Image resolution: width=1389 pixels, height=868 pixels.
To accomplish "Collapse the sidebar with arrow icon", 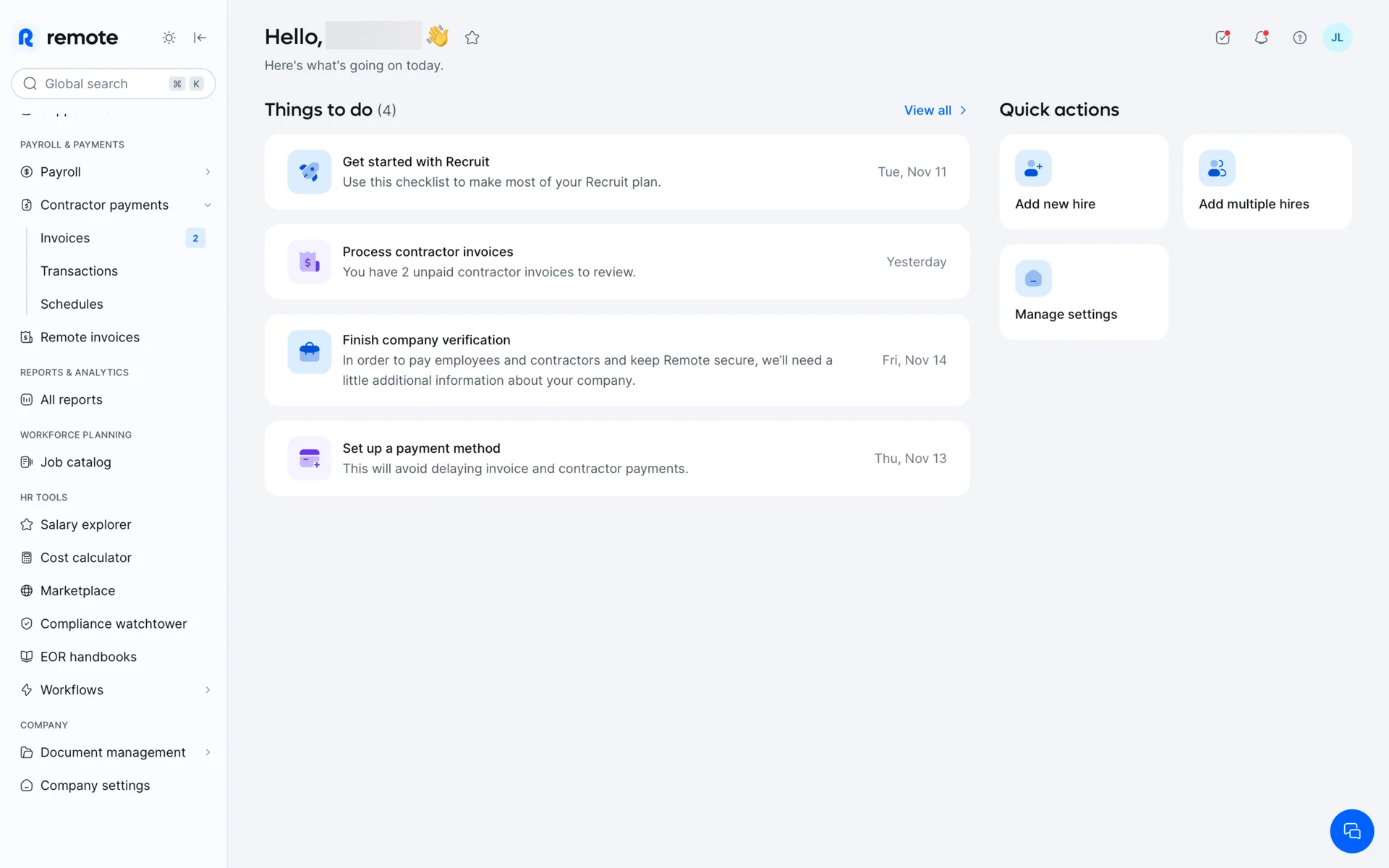I will coord(200,38).
